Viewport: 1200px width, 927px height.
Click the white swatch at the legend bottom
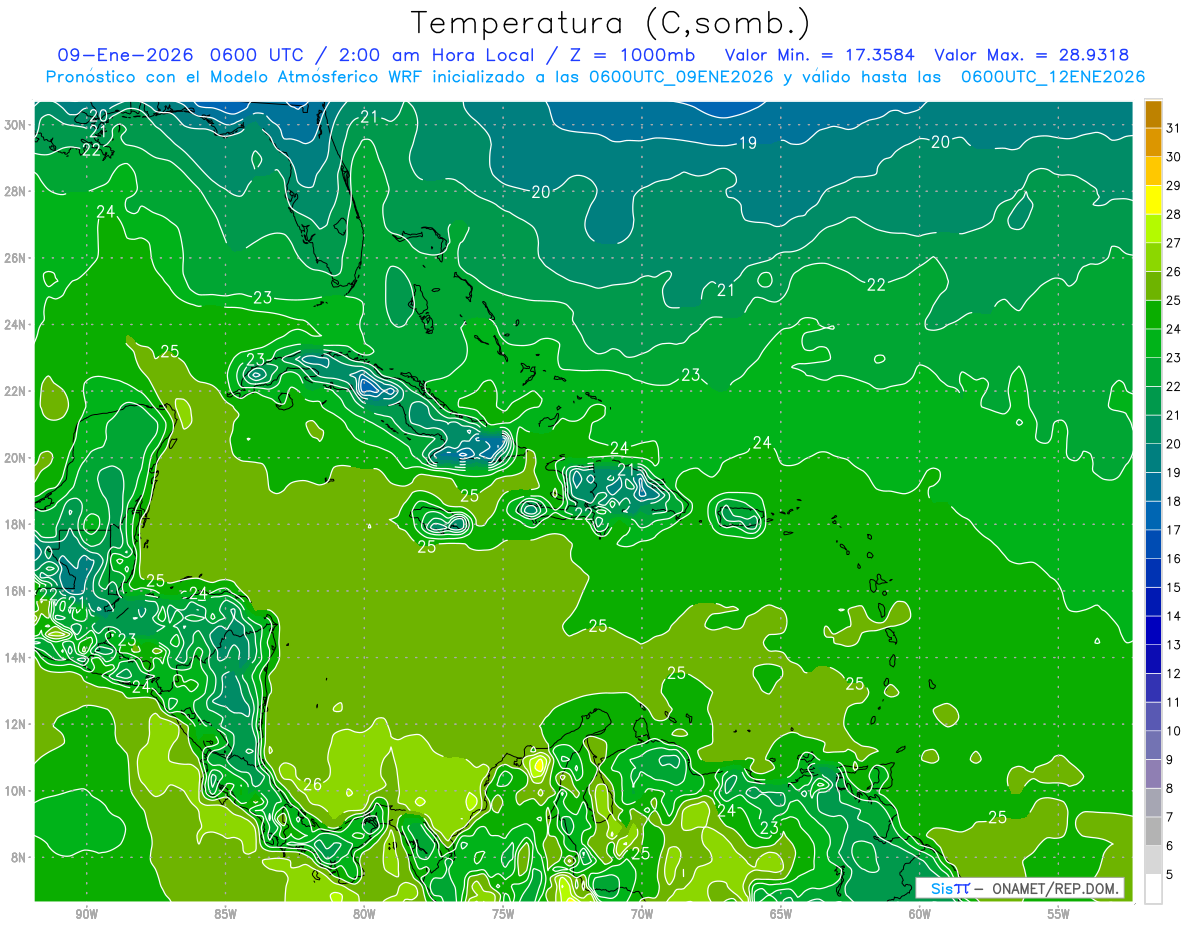click(x=1153, y=889)
